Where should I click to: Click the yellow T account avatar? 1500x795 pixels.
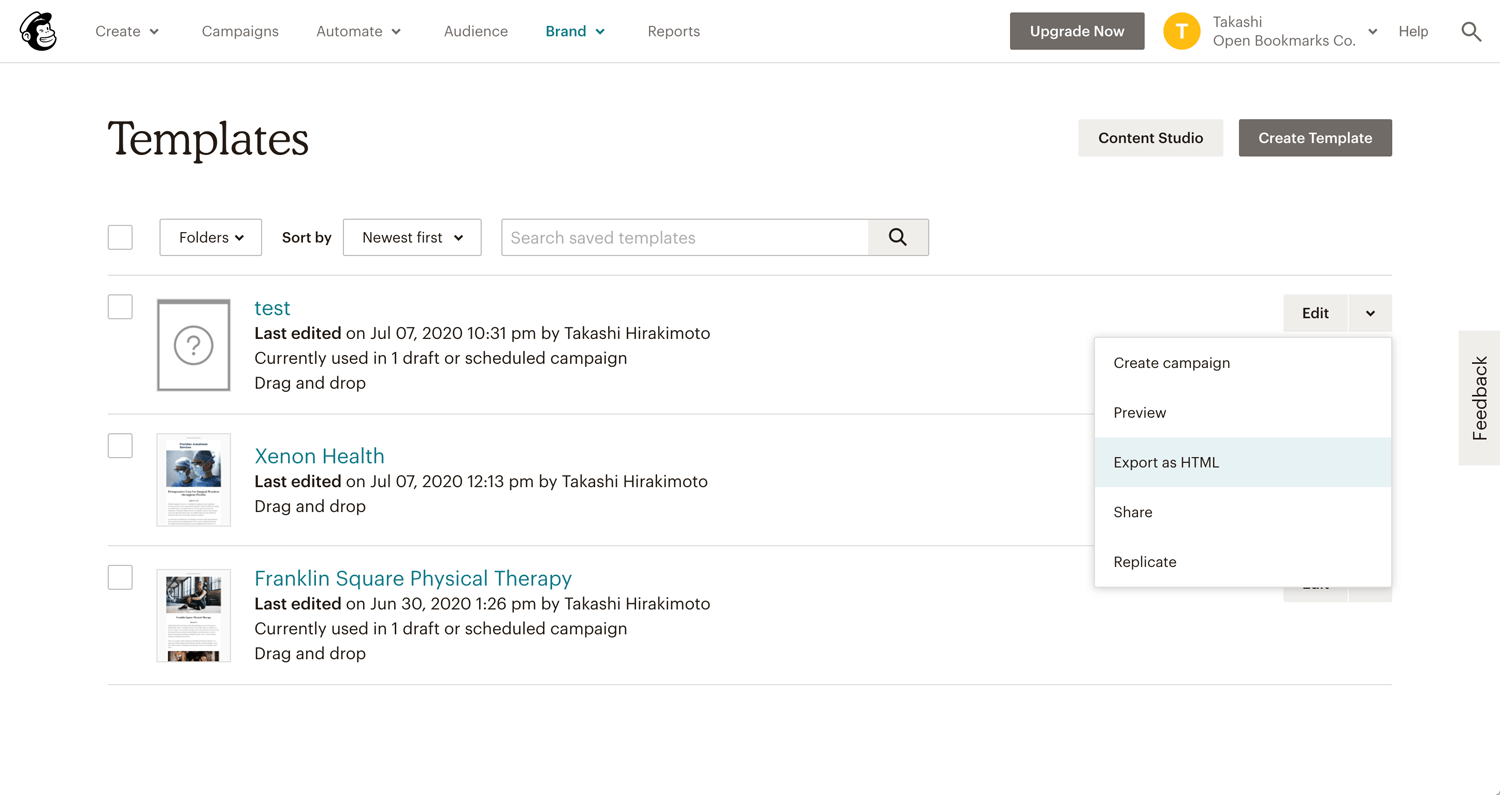(x=1181, y=31)
